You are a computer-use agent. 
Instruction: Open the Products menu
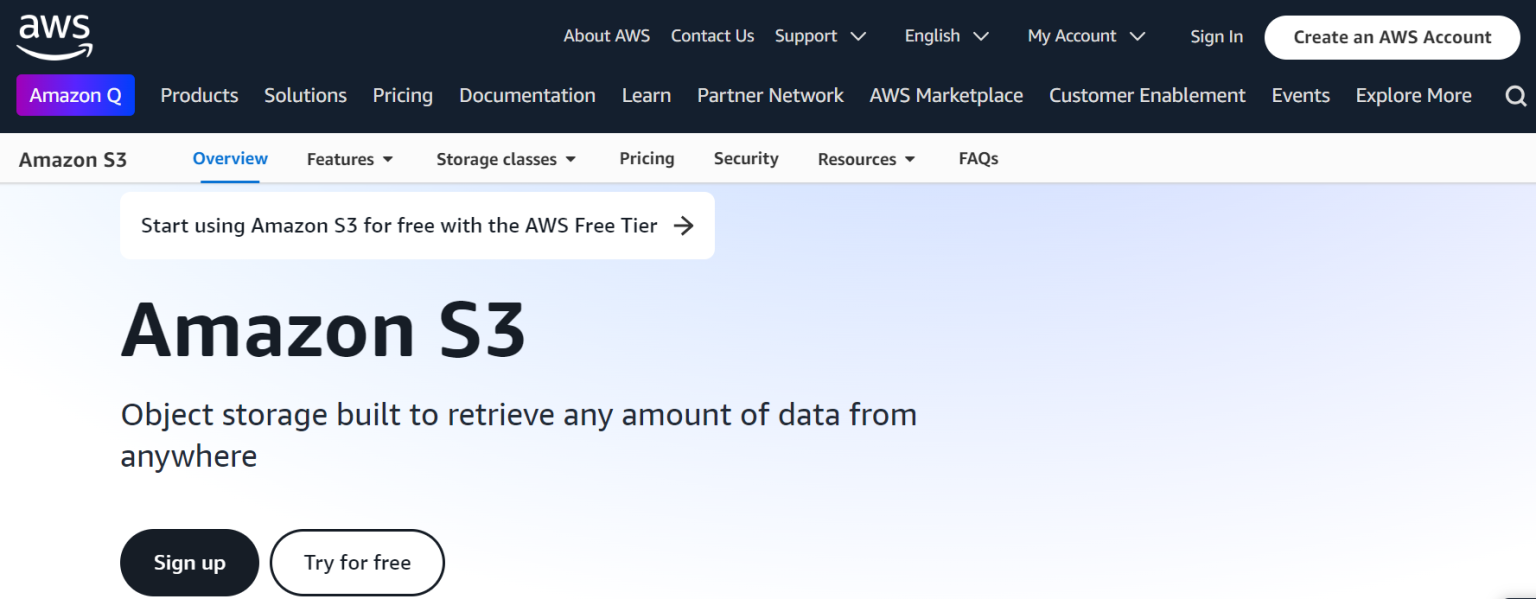[199, 96]
